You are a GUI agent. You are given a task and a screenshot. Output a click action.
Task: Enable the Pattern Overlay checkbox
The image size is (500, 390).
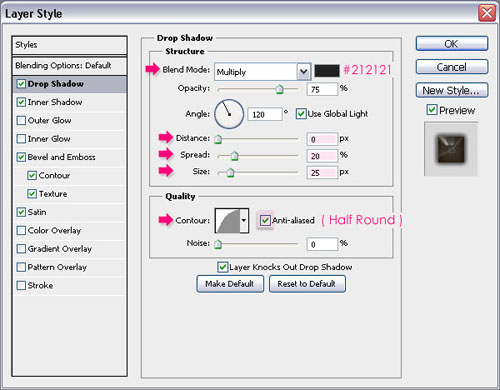pyautogui.click(x=21, y=267)
